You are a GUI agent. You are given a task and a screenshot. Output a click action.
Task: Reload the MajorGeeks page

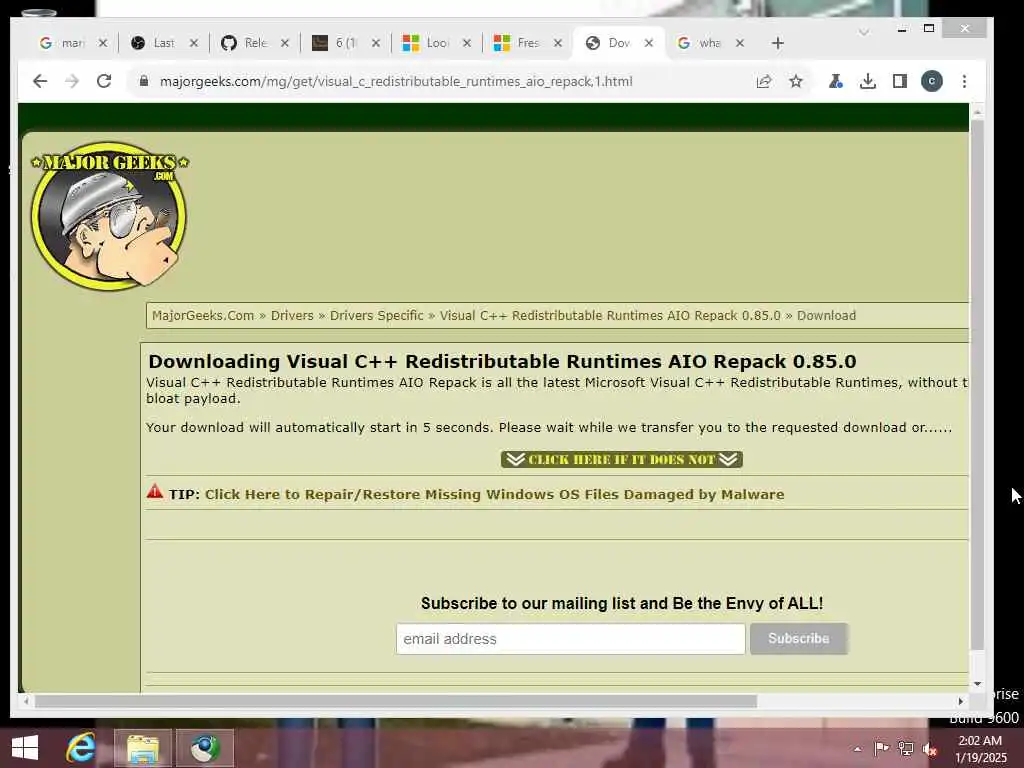click(104, 81)
